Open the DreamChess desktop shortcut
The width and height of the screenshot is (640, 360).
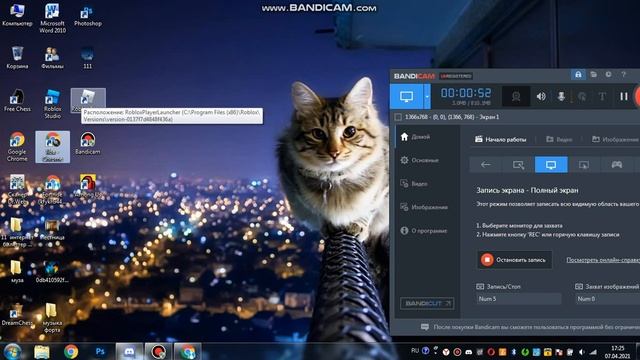click(16, 314)
